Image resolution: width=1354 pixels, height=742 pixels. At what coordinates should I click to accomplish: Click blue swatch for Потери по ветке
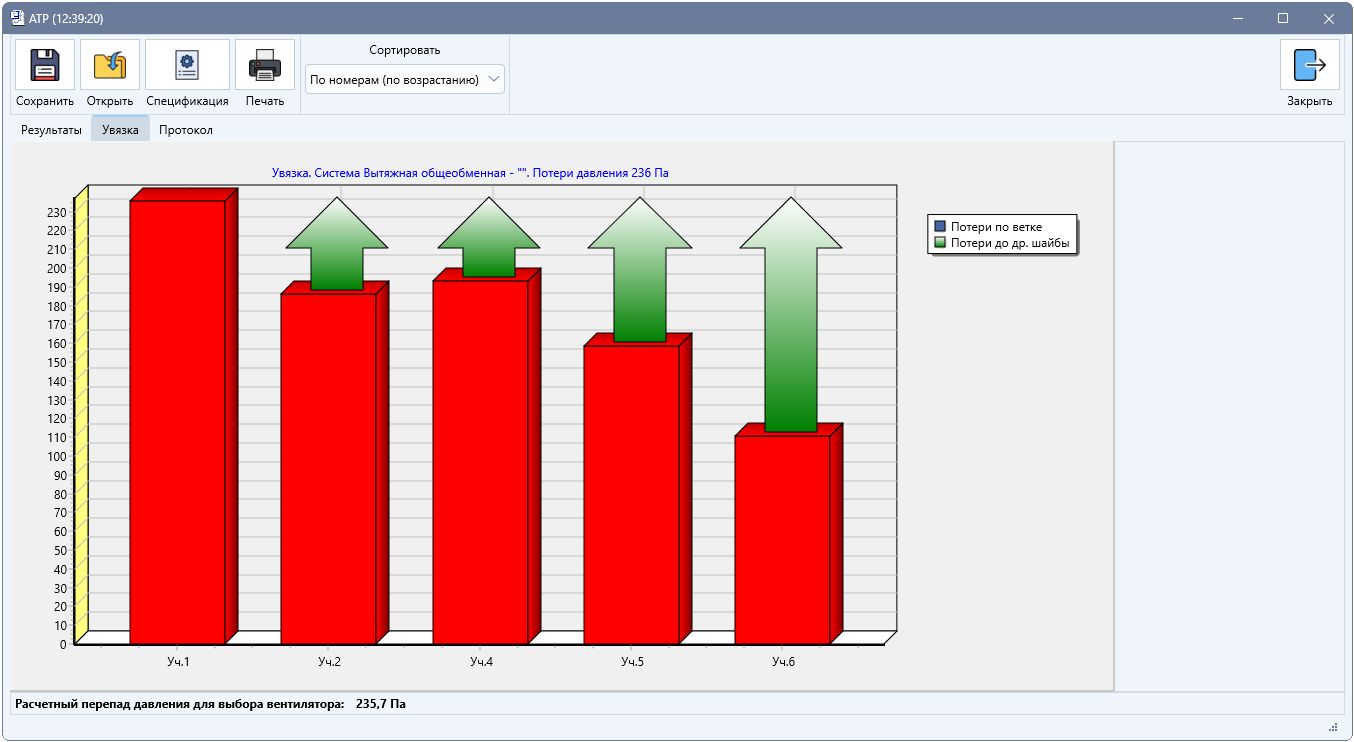(939, 227)
